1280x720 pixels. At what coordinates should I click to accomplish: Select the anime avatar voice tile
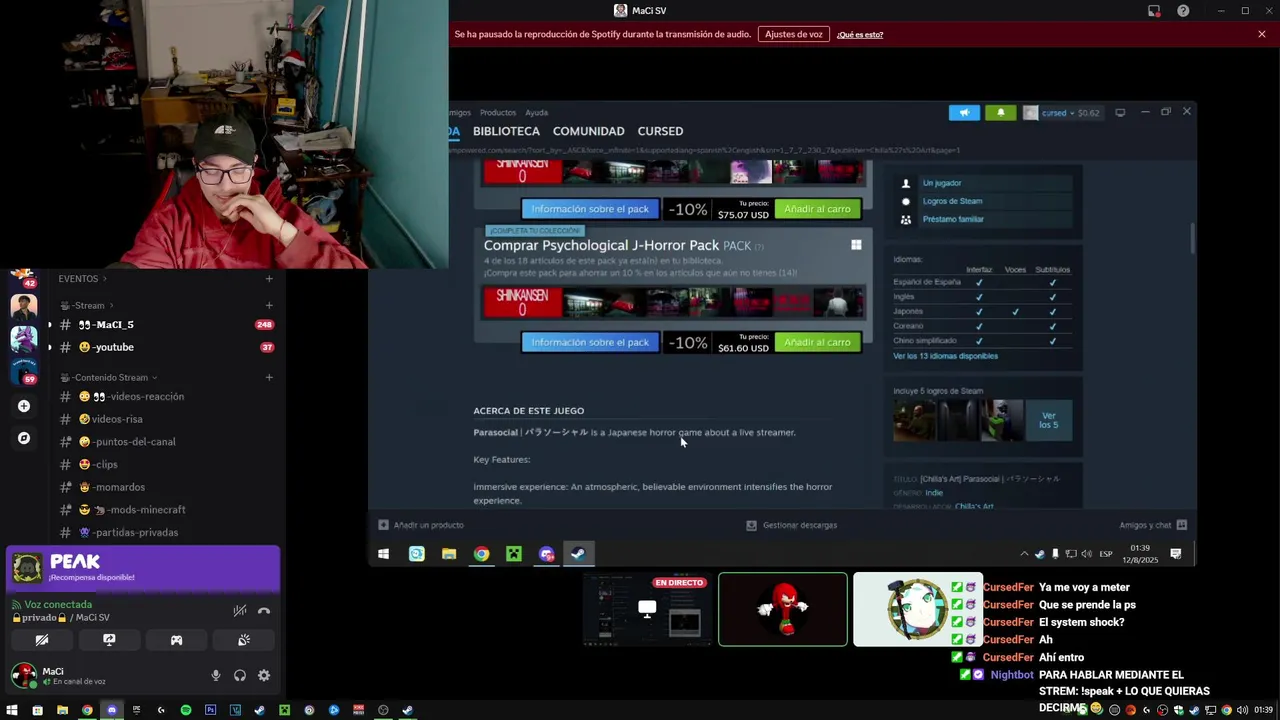(x=918, y=609)
